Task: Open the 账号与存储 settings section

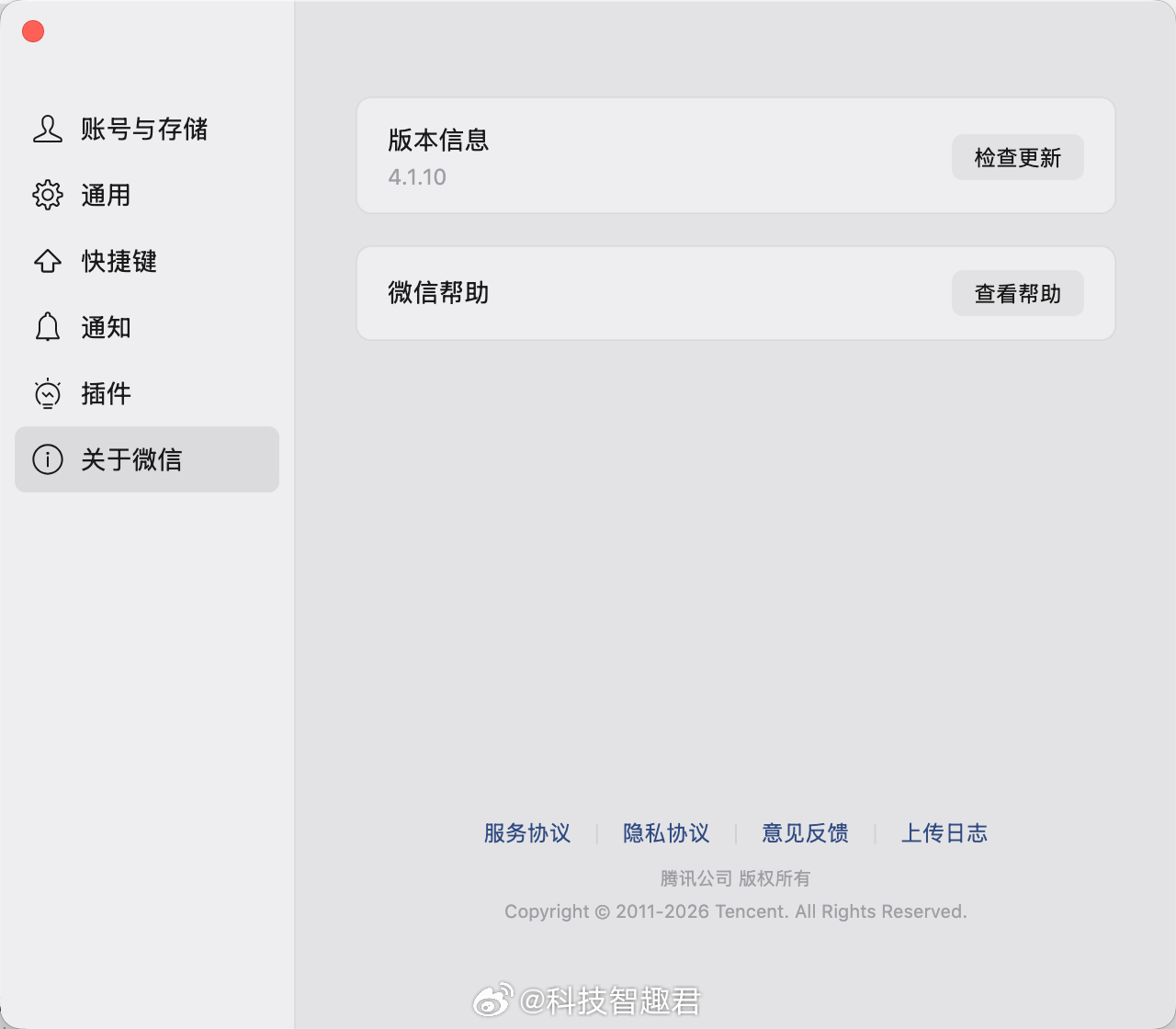Action: tap(147, 129)
